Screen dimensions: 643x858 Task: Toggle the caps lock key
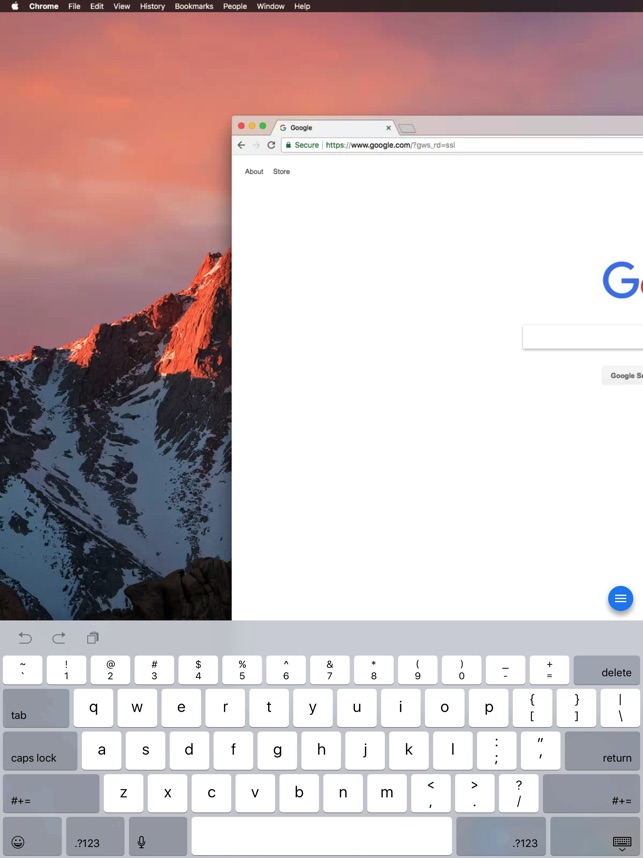point(40,751)
